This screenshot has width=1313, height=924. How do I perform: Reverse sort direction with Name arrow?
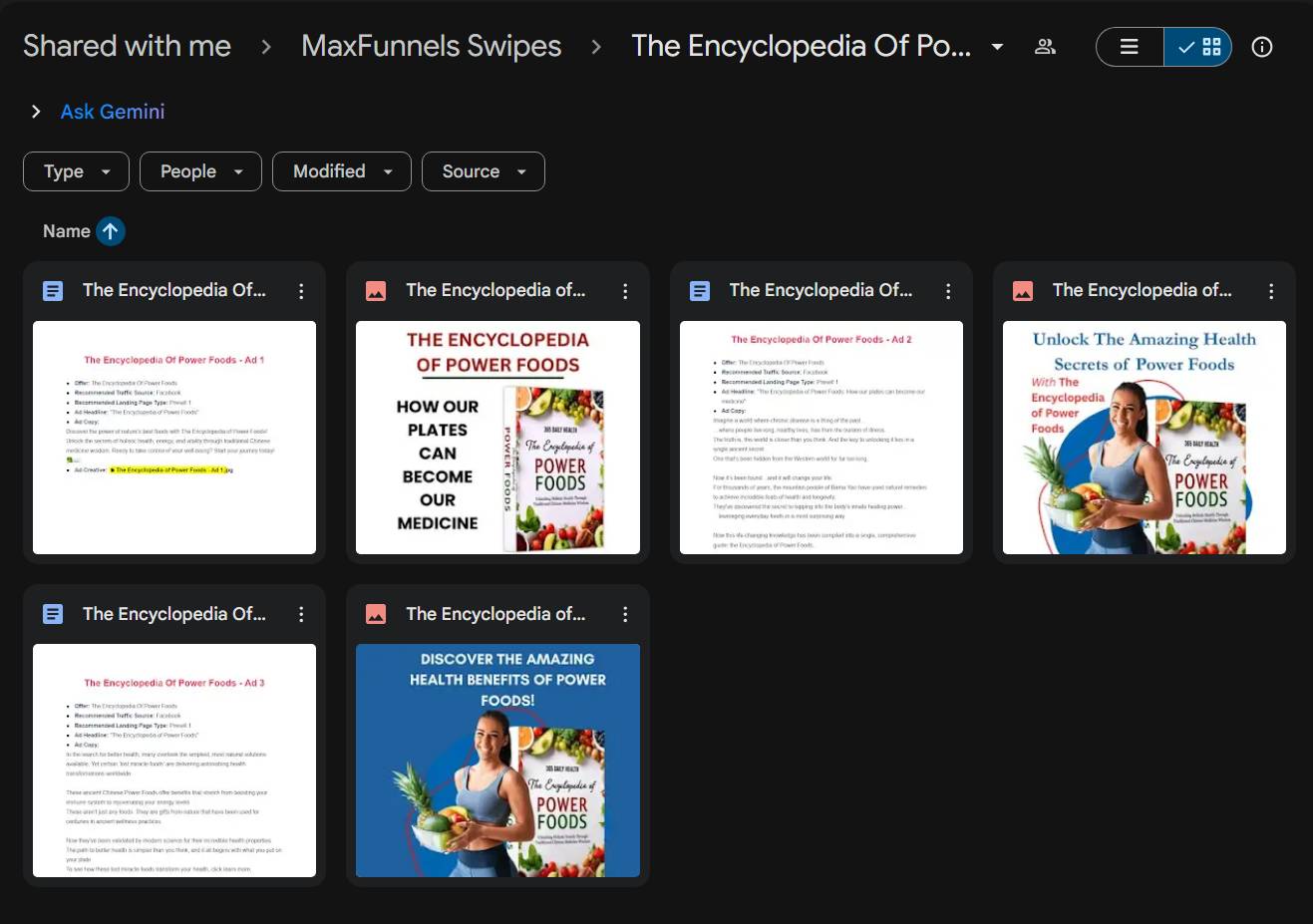[x=110, y=231]
